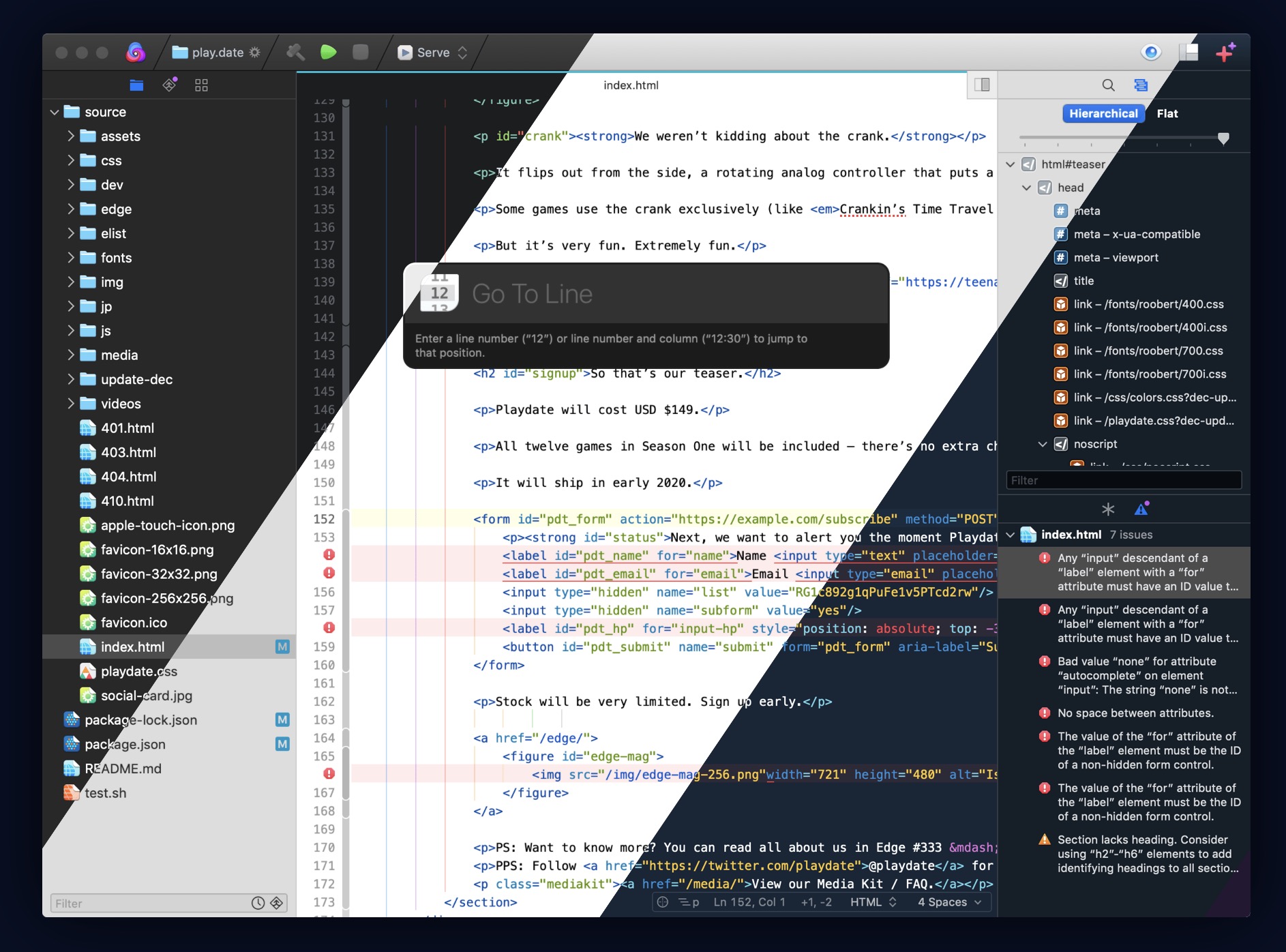Image resolution: width=1286 pixels, height=952 pixels.
Task: Click the Ln 152, Col 1 position indicator
Action: tap(749, 902)
